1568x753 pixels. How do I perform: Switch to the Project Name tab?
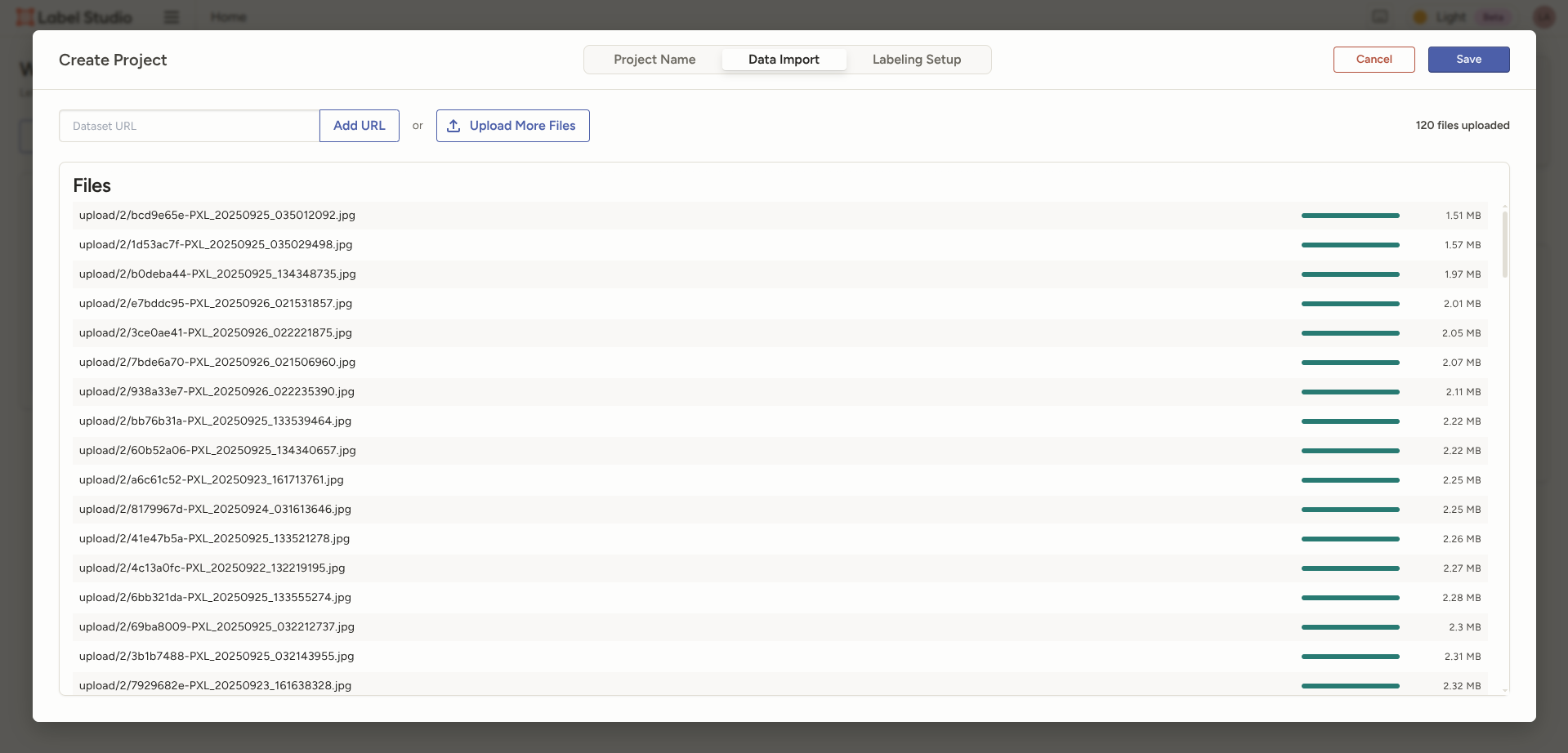(654, 59)
